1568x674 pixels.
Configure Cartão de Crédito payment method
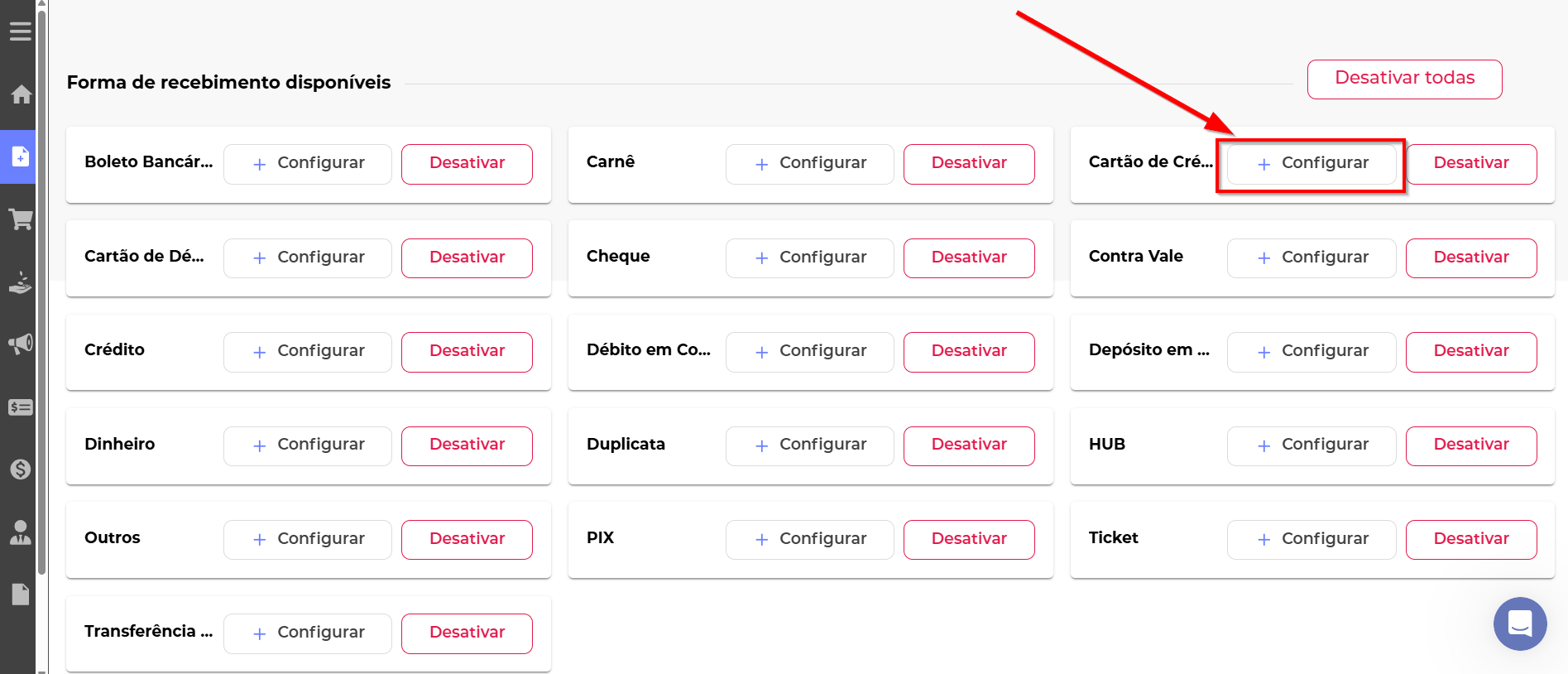(1311, 163)
